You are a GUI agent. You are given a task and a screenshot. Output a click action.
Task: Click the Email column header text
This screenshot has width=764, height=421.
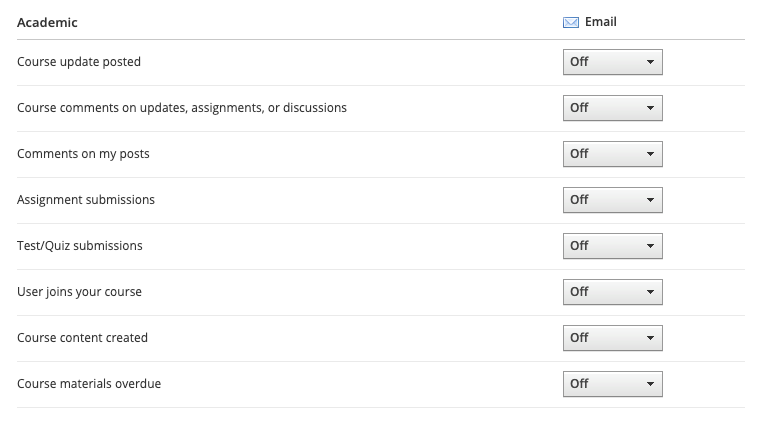click(601, 22)
